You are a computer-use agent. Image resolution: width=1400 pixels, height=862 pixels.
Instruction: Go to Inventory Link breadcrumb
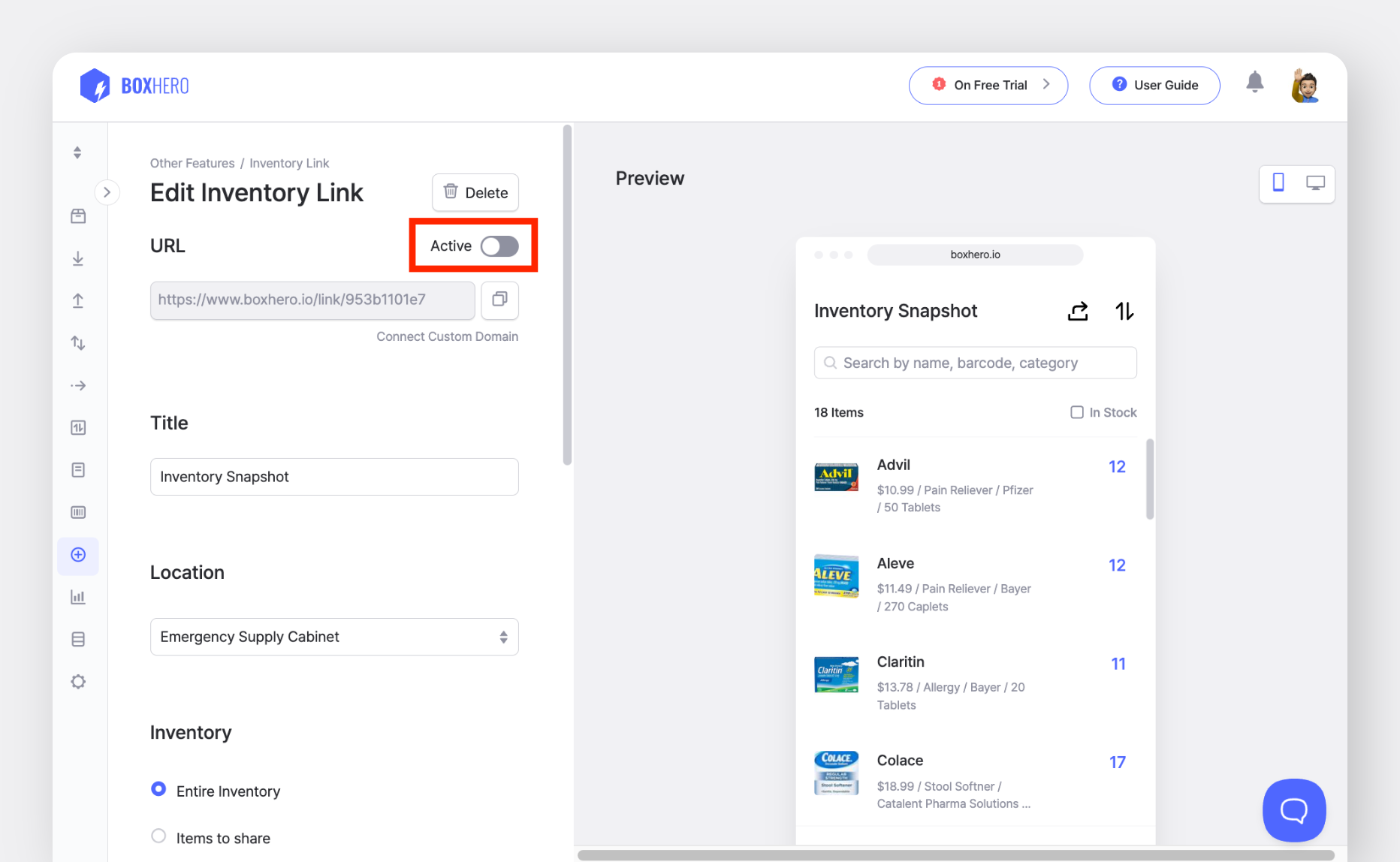pos(289,164)
